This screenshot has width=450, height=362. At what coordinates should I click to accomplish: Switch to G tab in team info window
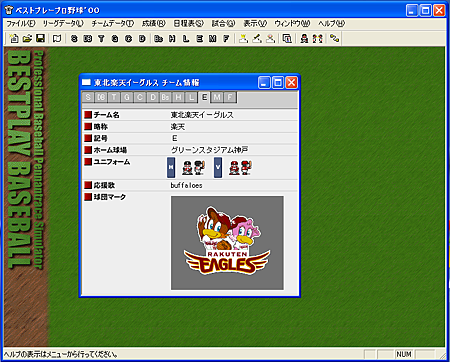pyautogui.click(x=127, y=97)
